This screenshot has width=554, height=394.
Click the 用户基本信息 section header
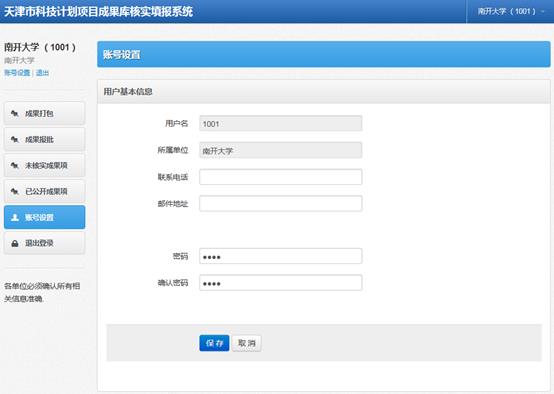coord(324,92)
